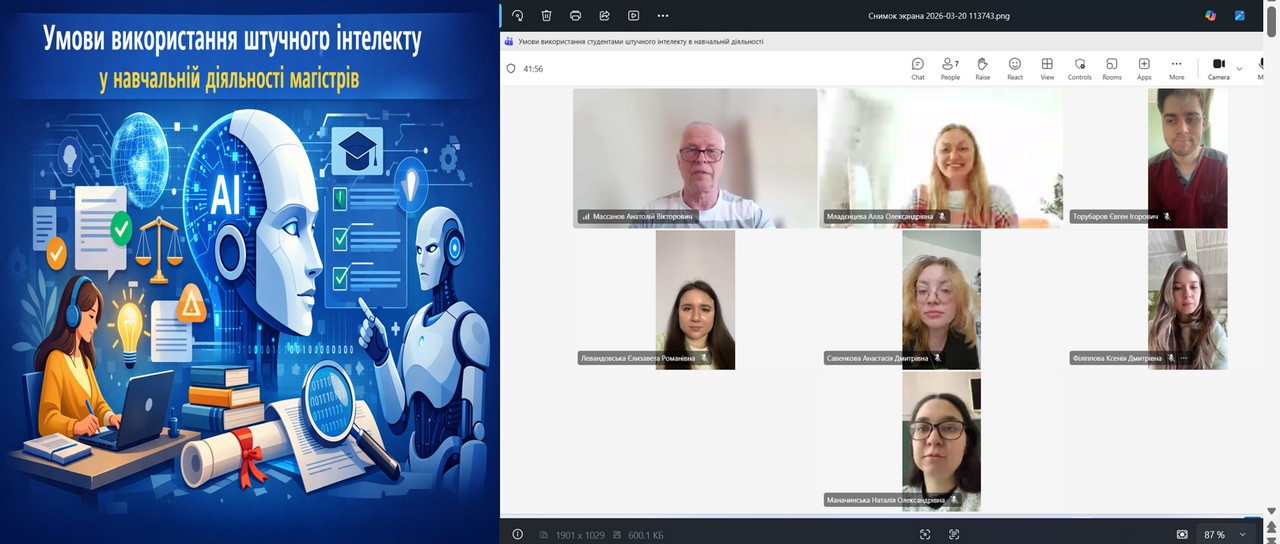Open the Copilot icon in the title bar
Screen dimensions: 1280x544
[1211, 15]
